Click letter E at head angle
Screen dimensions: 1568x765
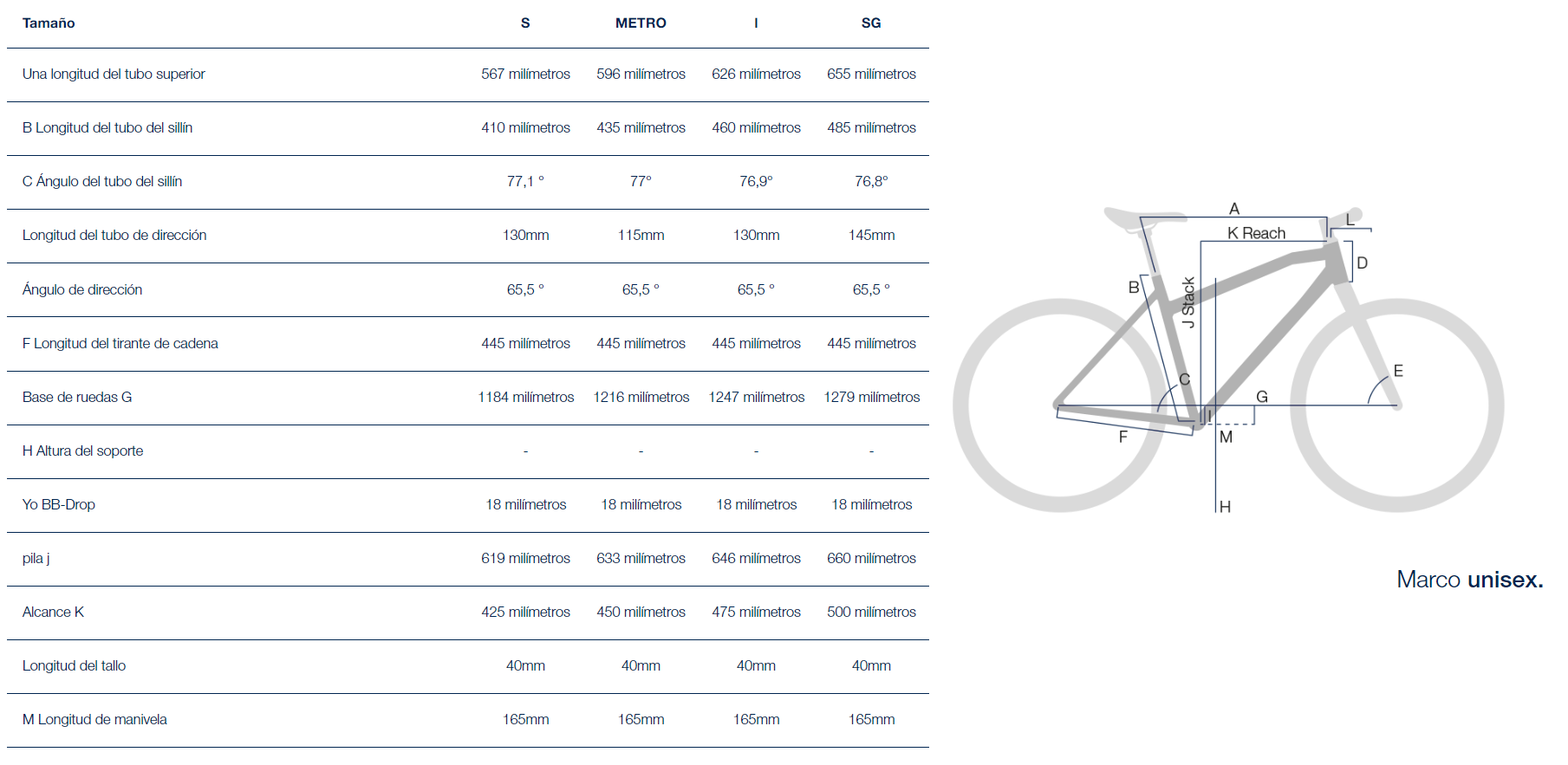[x=1398, y=371]
